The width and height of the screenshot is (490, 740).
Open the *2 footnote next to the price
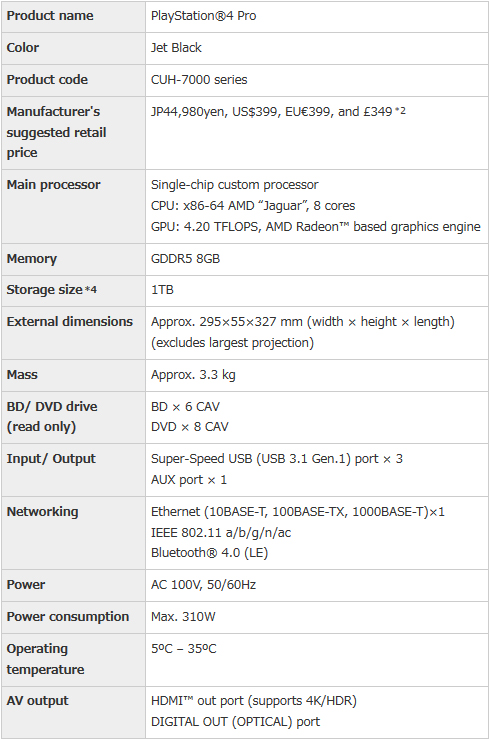tap(400, 110)
